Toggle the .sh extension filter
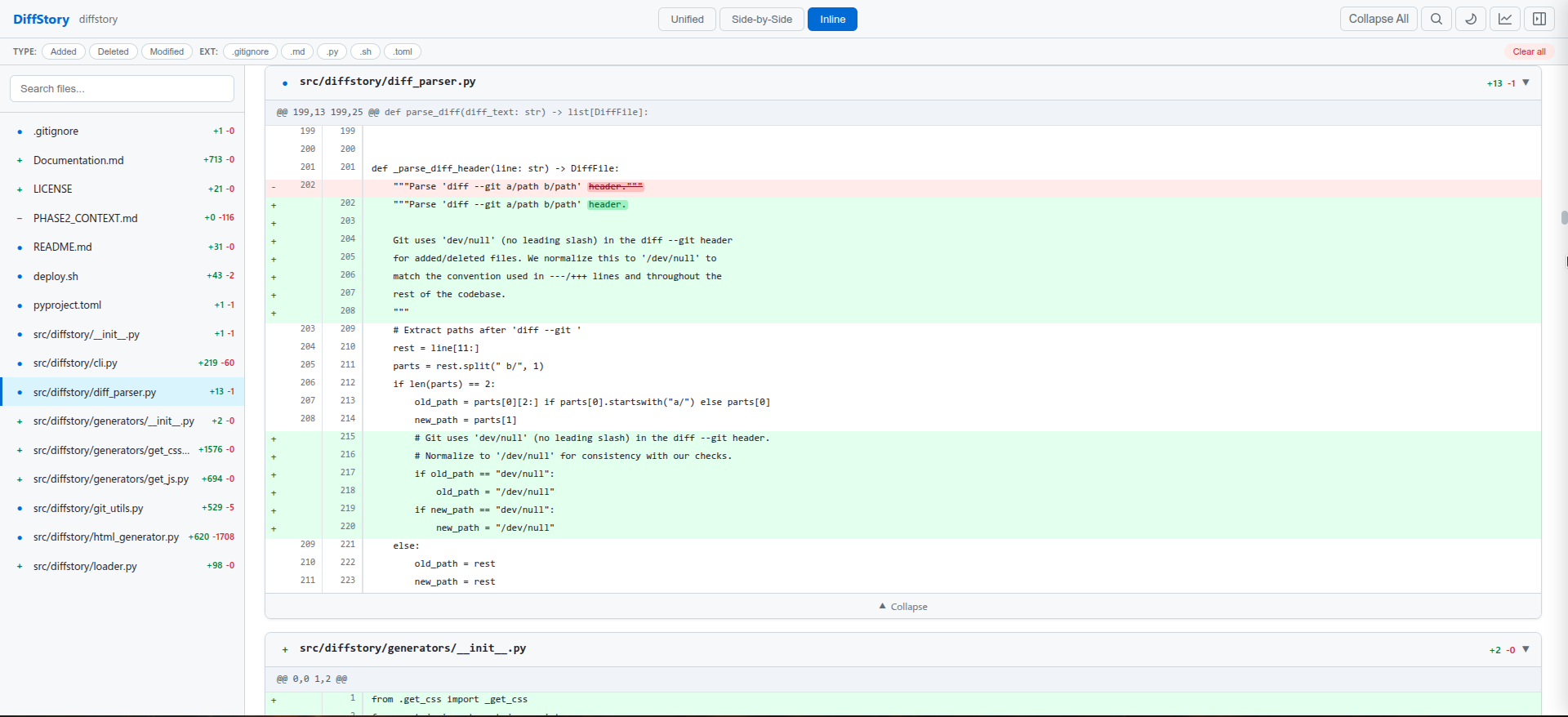 coord(365,51)
